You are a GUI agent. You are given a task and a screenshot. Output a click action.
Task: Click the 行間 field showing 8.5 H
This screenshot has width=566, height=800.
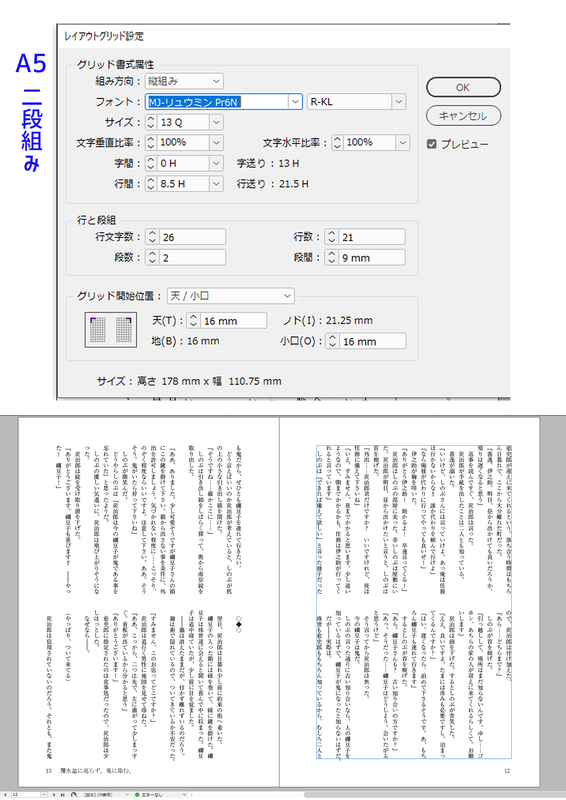(183, 184)
